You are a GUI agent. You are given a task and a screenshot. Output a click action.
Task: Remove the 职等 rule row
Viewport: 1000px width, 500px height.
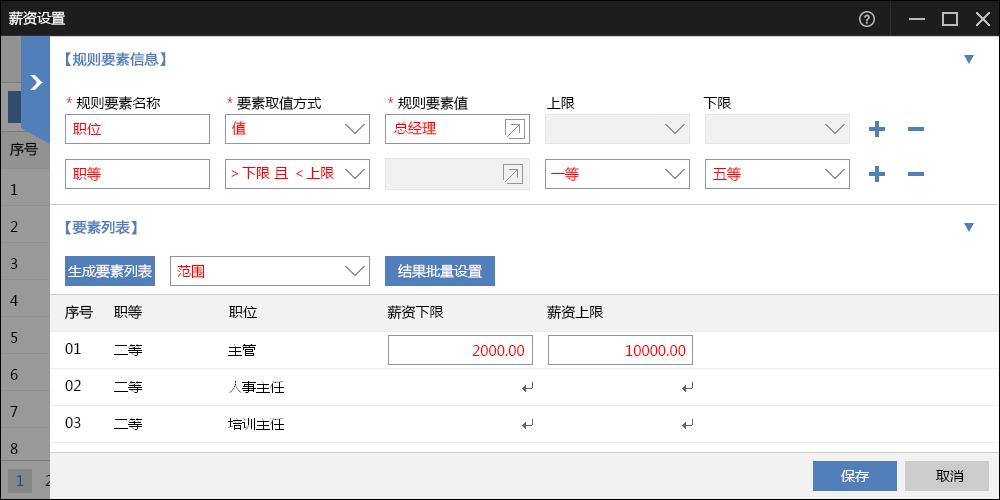(915, 174)
